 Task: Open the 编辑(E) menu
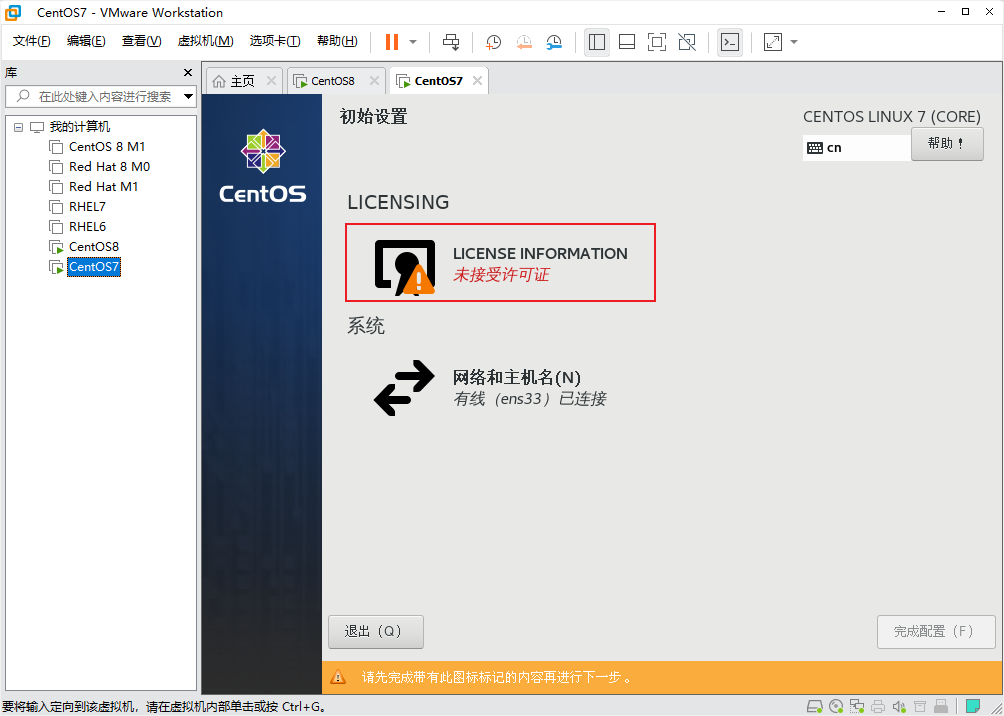(86, 41)
